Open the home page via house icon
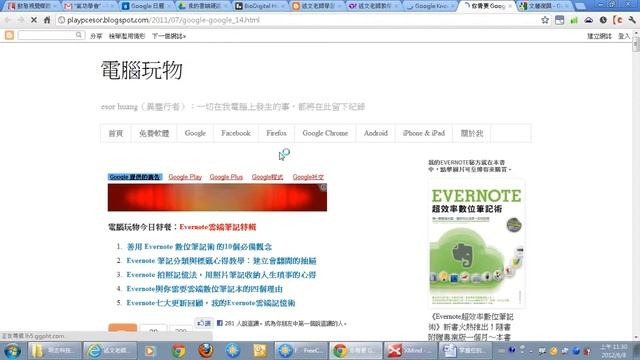Viewport: 640px width, 360px height. pyautogui.click(x=47, y=20)
